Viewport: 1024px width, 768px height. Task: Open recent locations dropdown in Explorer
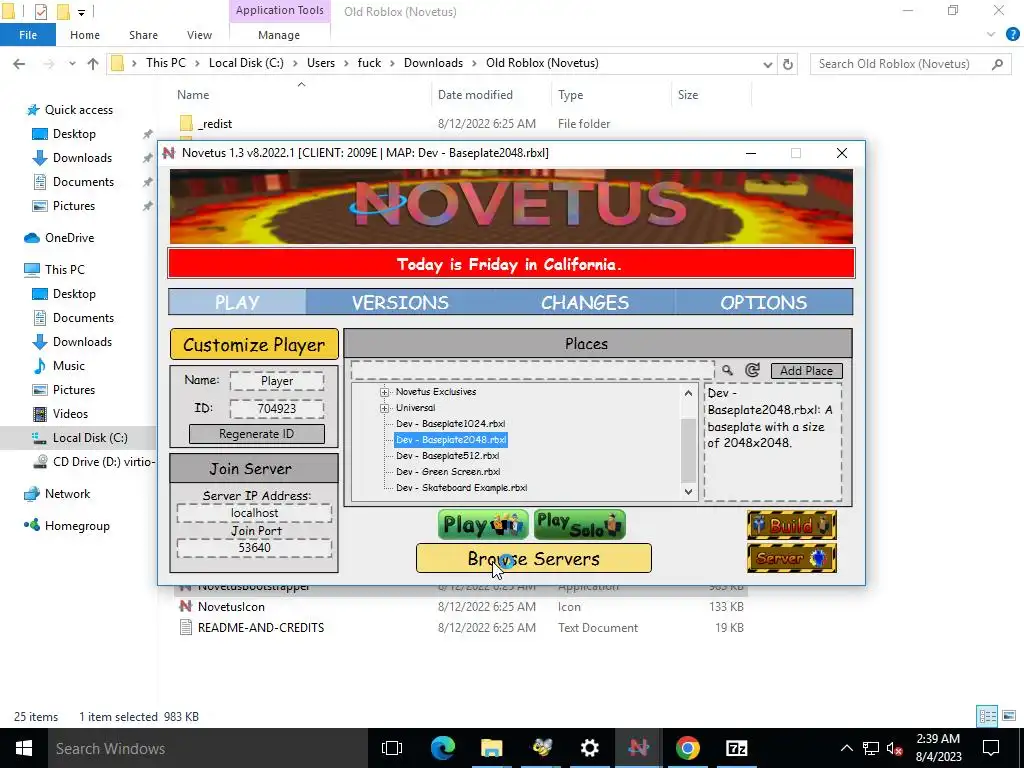(x=72, y=63)
